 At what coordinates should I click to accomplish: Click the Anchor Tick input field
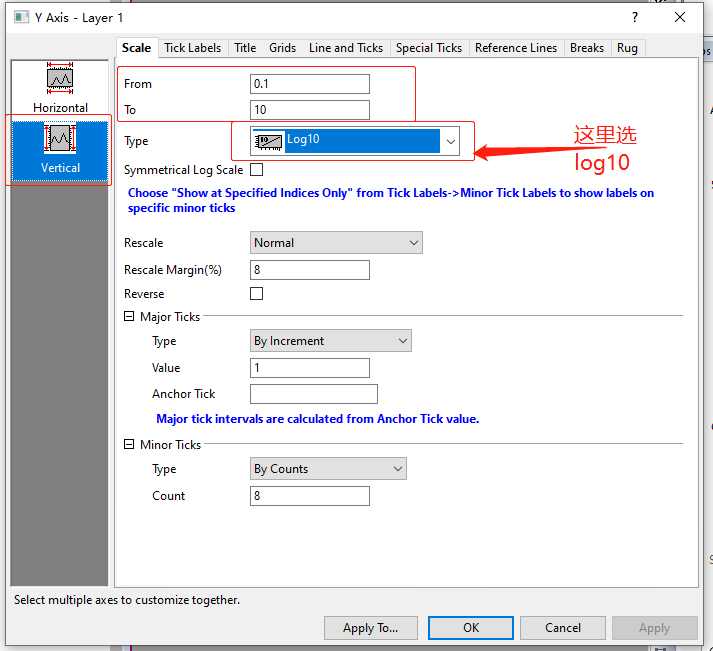click(x=314, y=394)
